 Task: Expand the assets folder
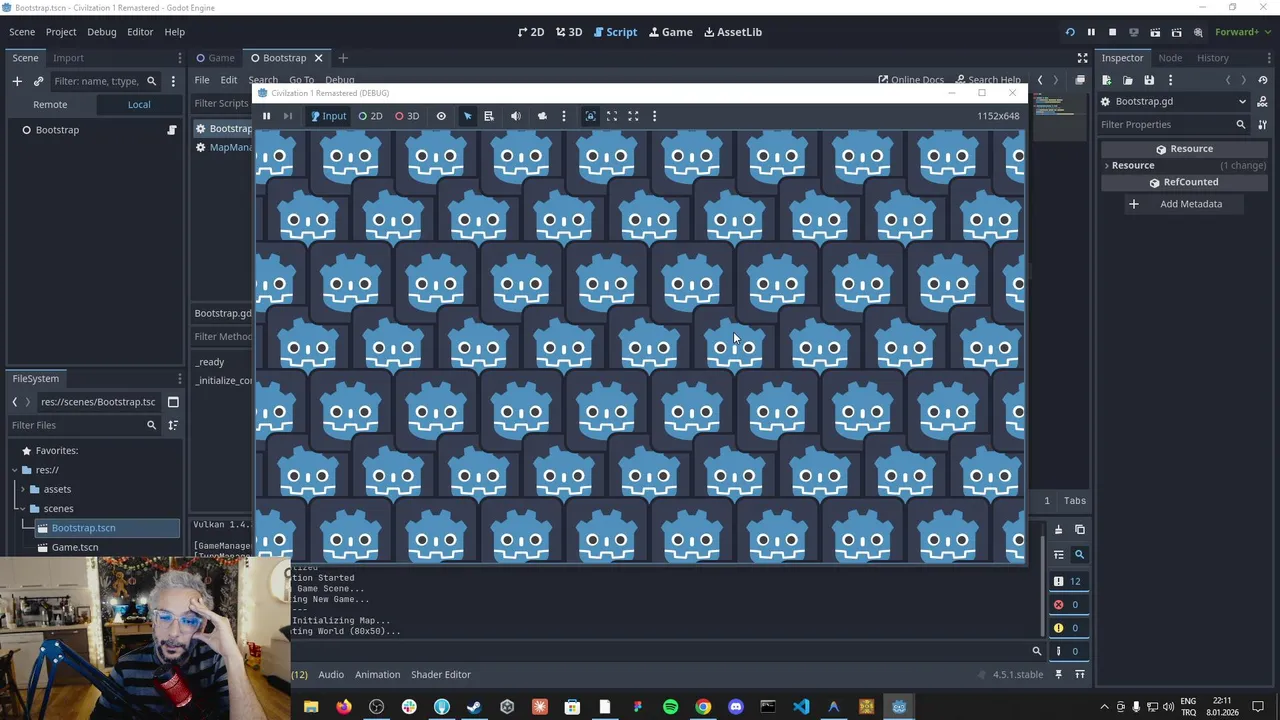point(22,489)
